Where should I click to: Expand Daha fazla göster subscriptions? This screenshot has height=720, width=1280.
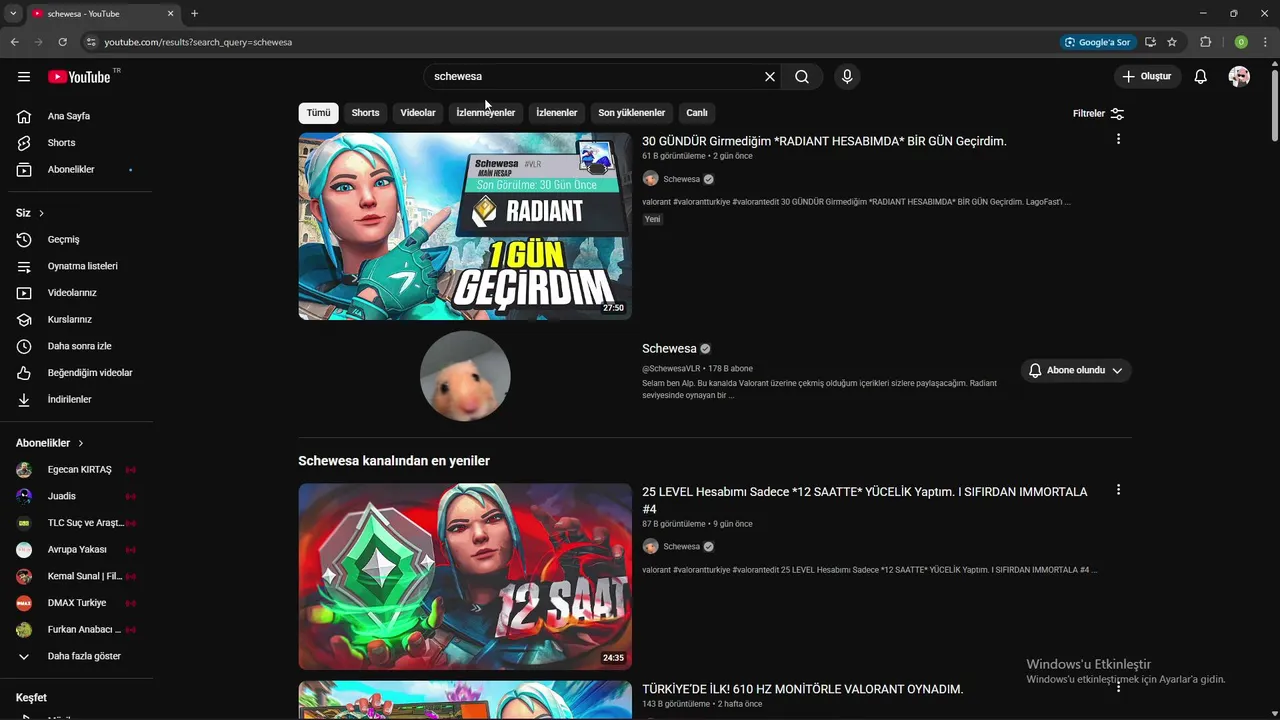77,656
